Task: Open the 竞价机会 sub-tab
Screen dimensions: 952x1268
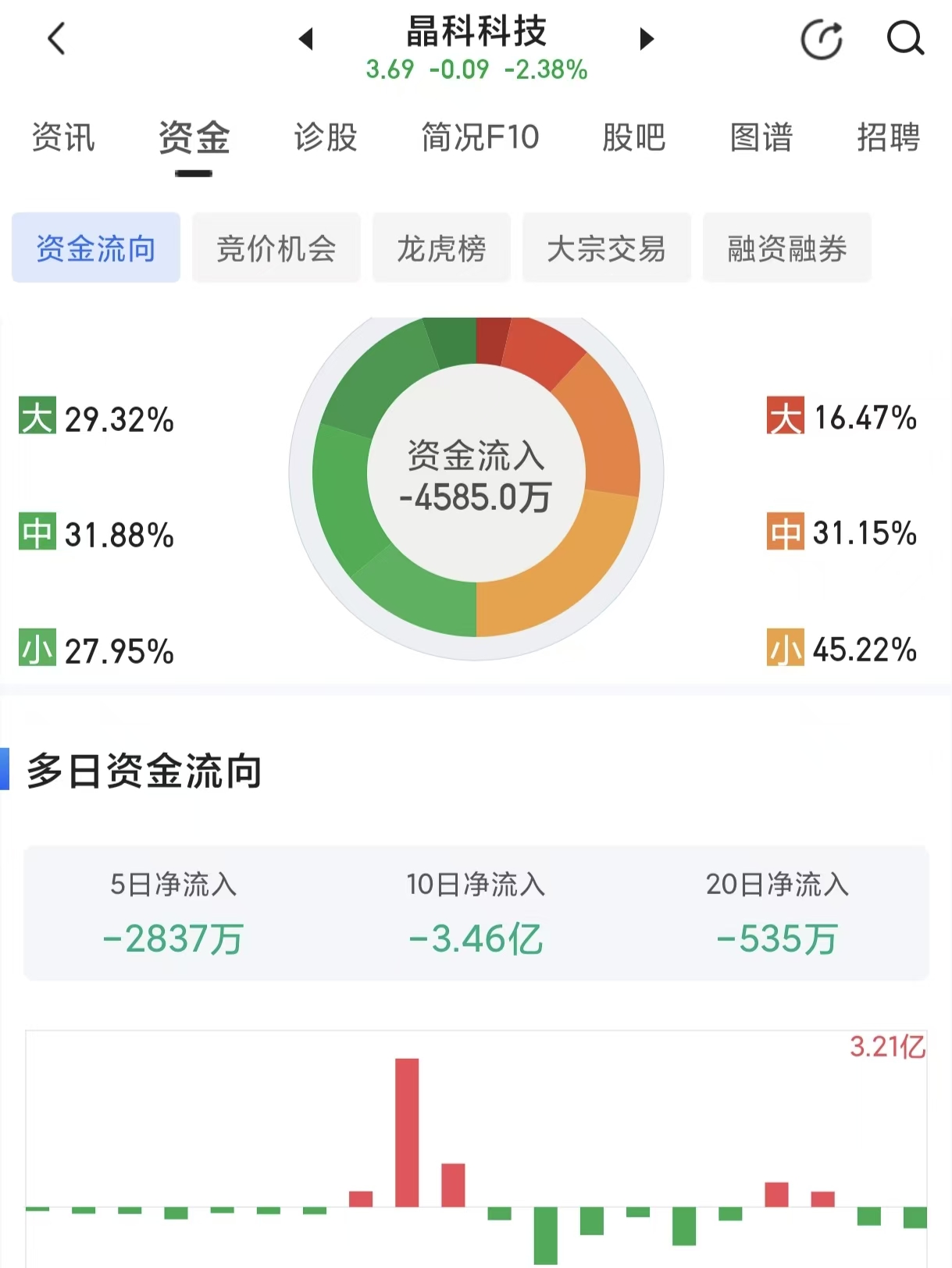Action: pyautogui.click(x=276, y=248)
